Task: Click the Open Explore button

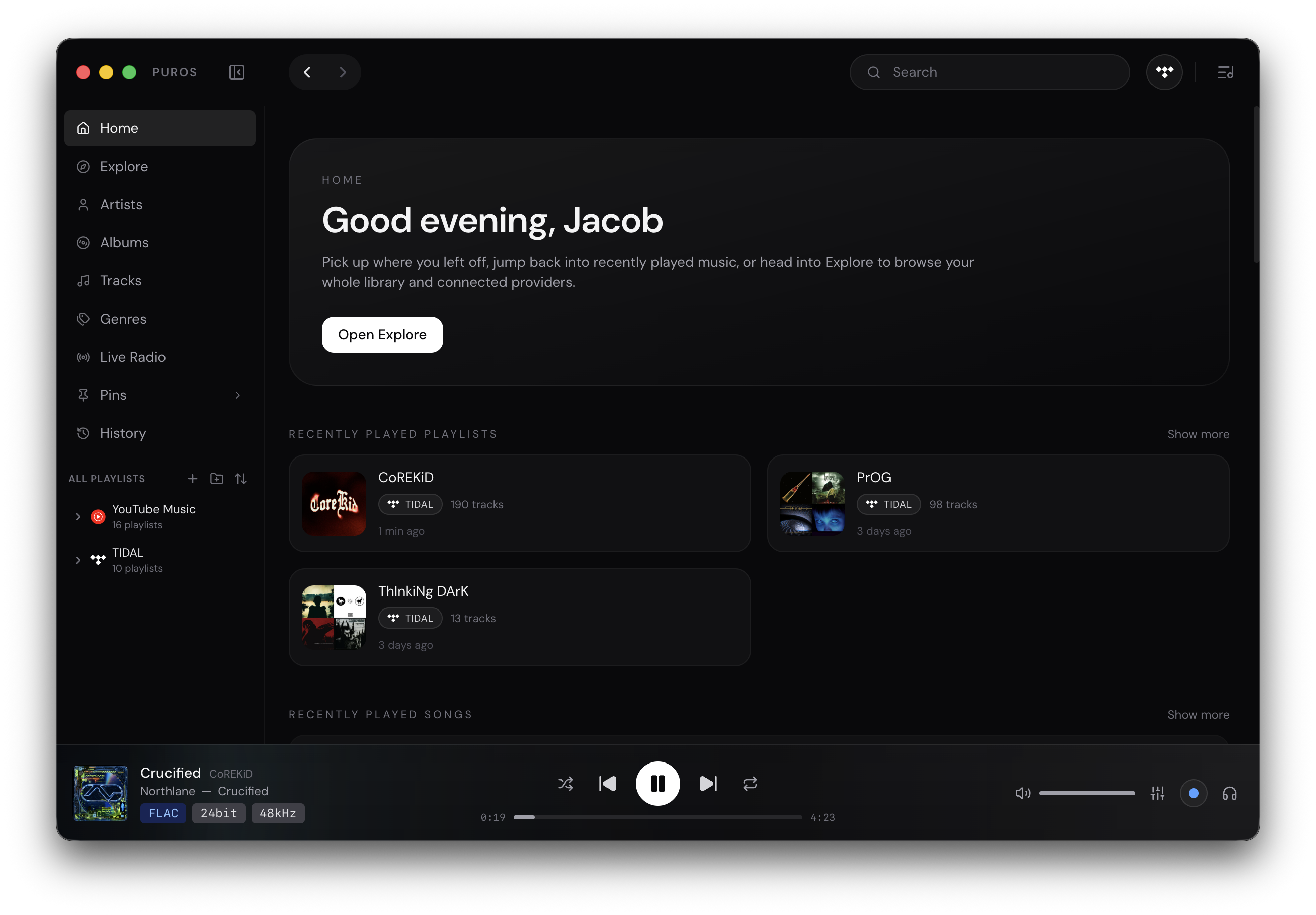Action: coord(382,334)
